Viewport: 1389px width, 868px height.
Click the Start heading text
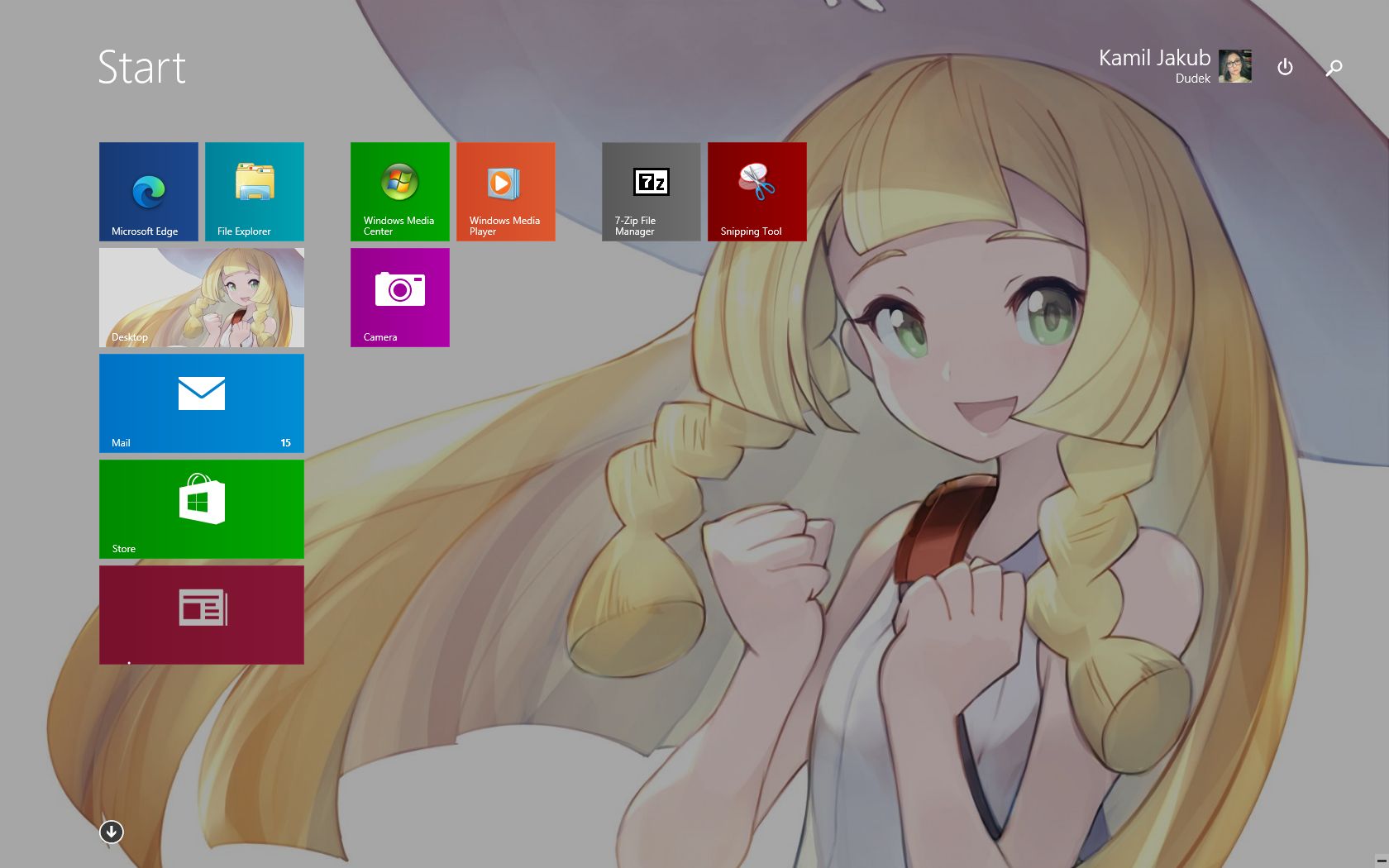(x=142, y=67)
